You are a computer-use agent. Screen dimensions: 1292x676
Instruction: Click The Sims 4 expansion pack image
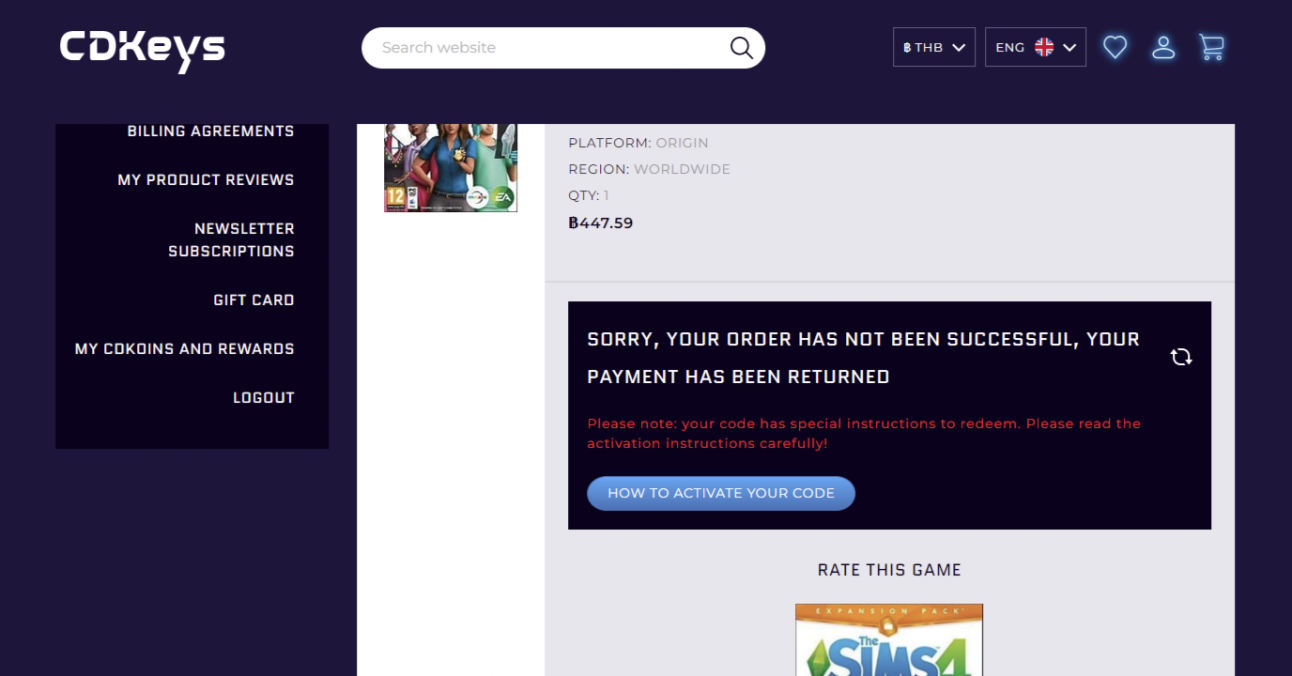coord(889,640)
